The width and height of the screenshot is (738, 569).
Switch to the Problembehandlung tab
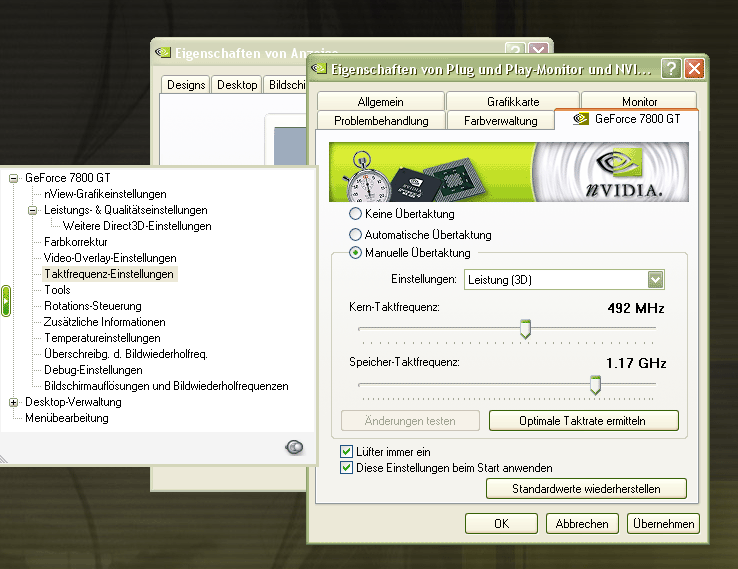[381, 120]
